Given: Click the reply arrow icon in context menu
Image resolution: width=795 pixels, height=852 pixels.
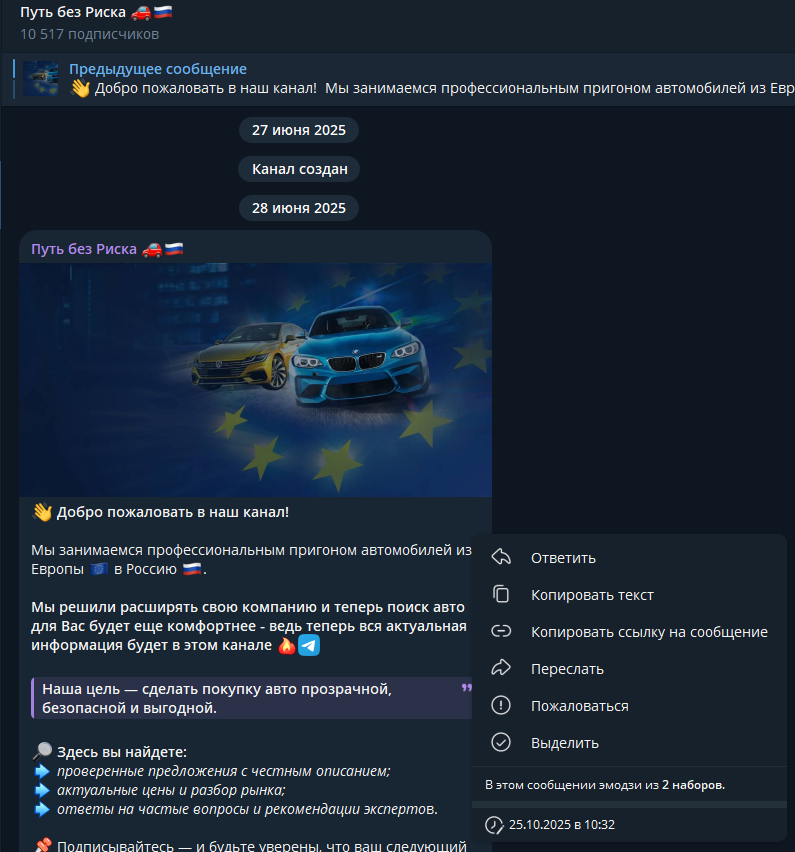Looking at the screenshot, I should coord(501,557).
